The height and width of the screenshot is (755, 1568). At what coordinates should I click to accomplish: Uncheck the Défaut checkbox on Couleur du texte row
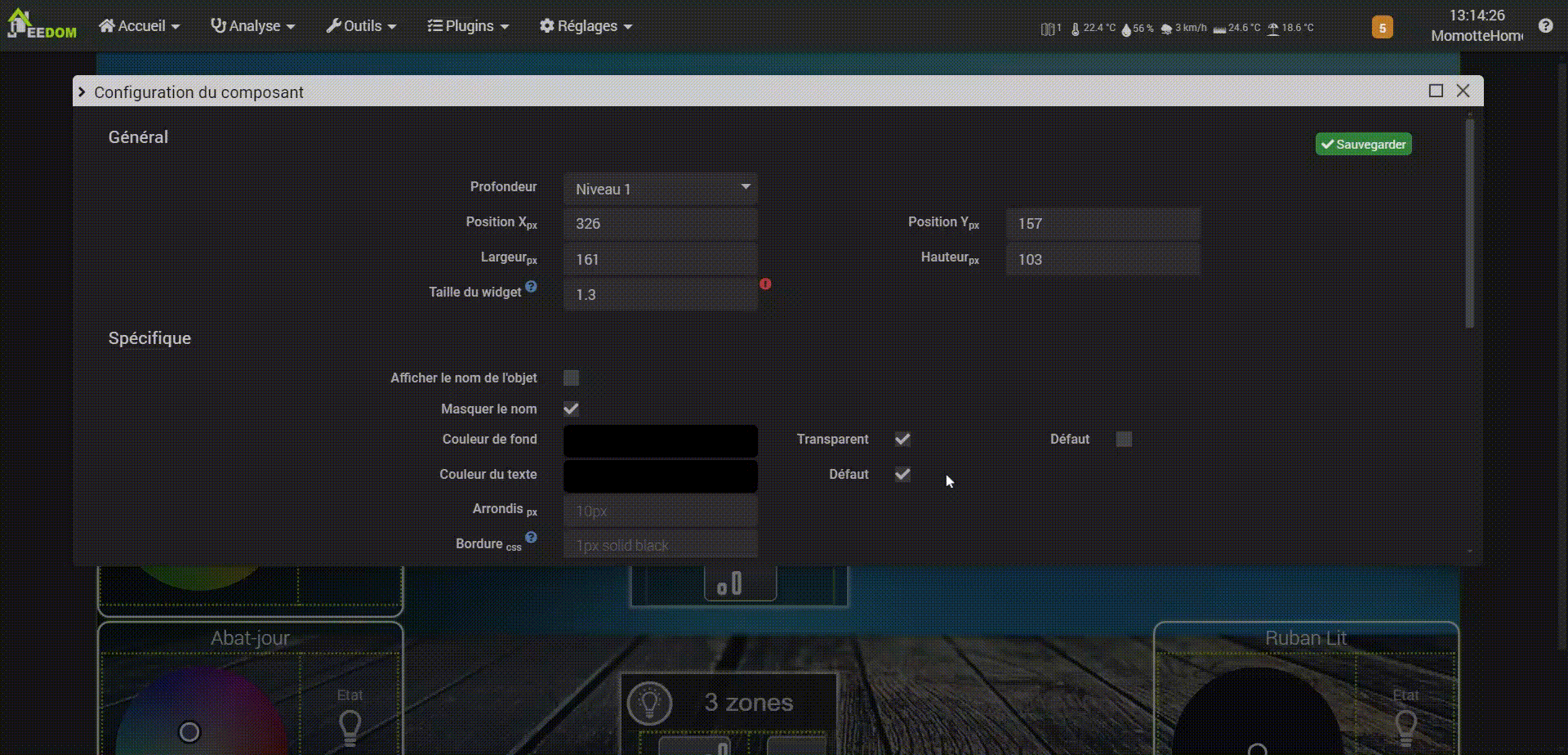[x=902, y=475]
